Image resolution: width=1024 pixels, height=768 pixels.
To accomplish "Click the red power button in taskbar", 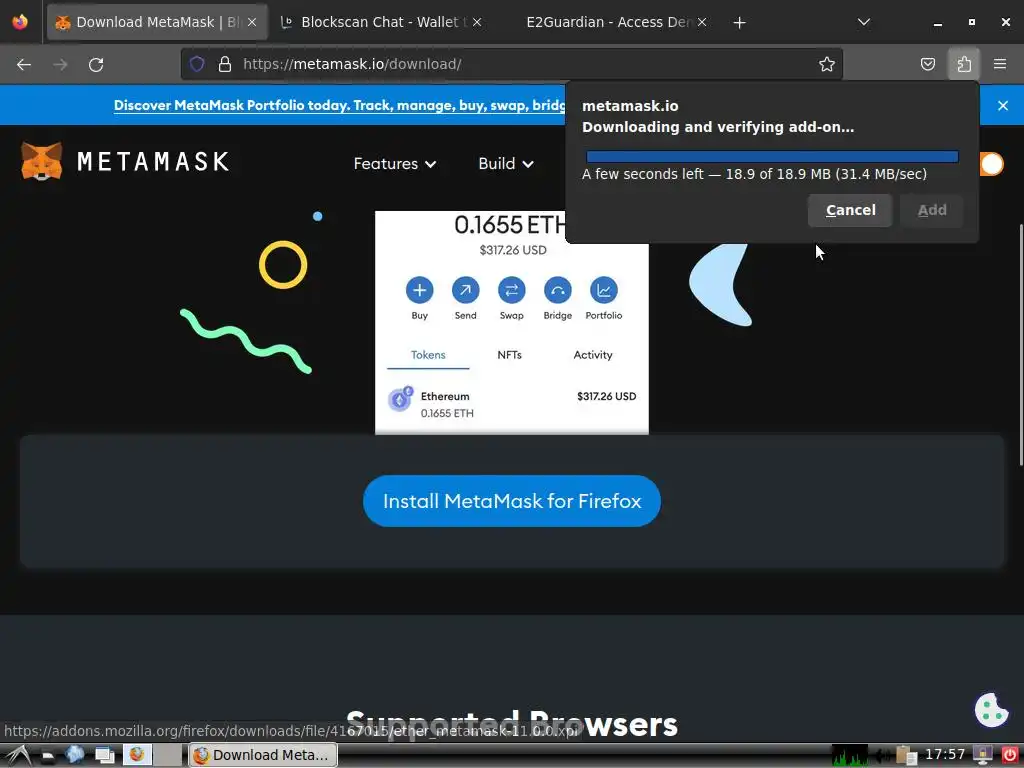I will coord(1009,756).
